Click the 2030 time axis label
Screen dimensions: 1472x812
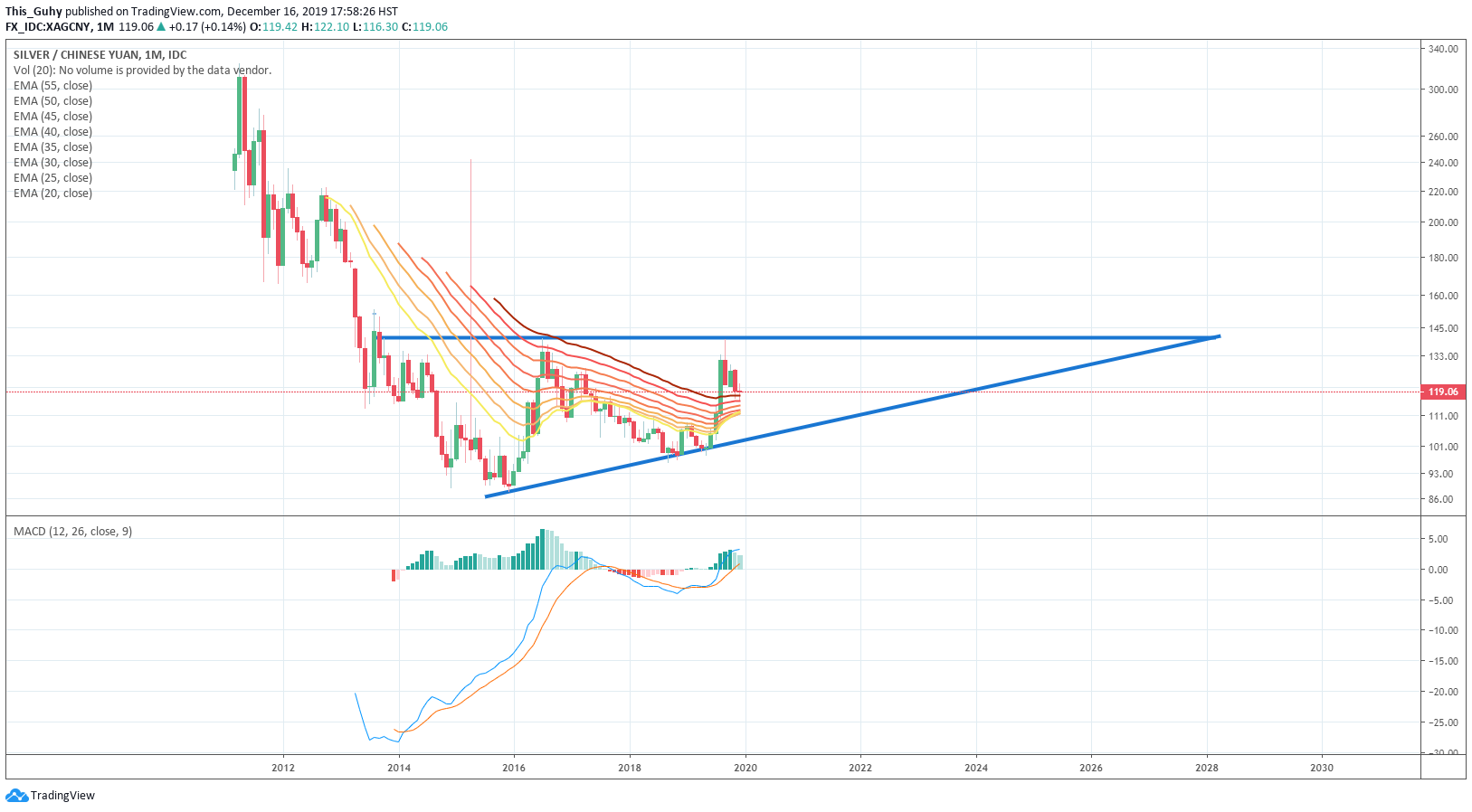(1322, 768)
